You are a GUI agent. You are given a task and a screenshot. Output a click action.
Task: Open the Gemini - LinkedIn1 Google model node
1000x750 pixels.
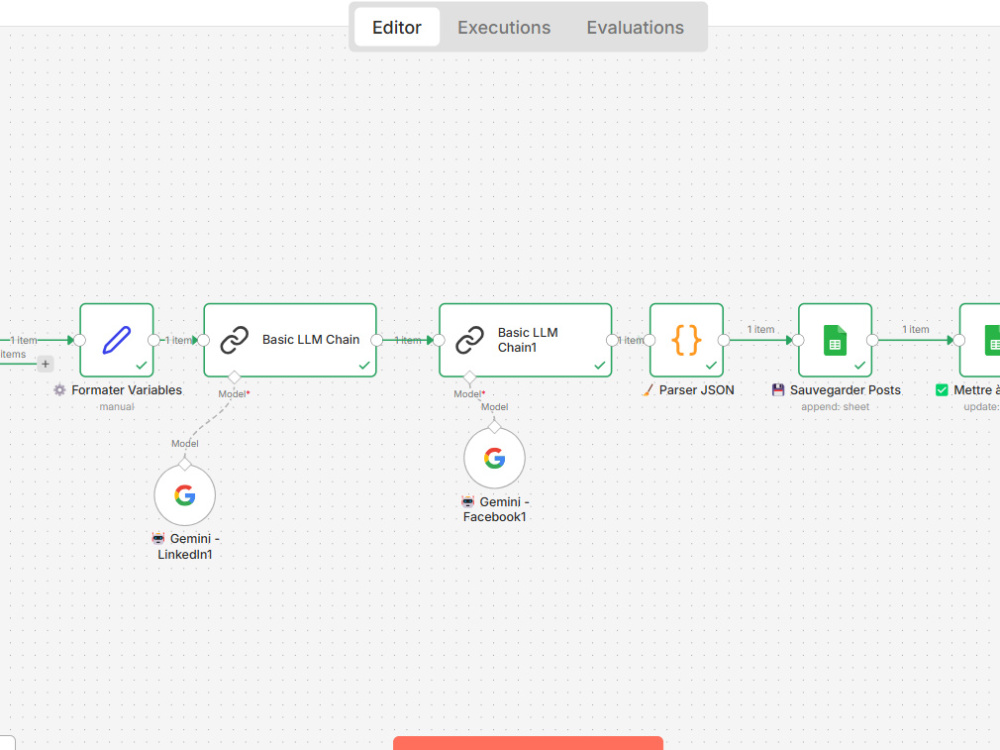(x=185, y=495)
